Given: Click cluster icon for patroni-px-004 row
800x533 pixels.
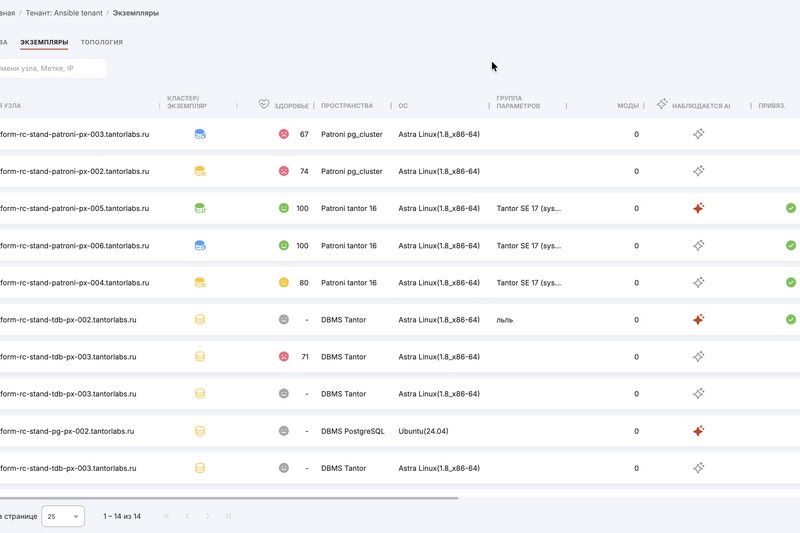Looking at the screenshot, I should [x=200, y=283].
